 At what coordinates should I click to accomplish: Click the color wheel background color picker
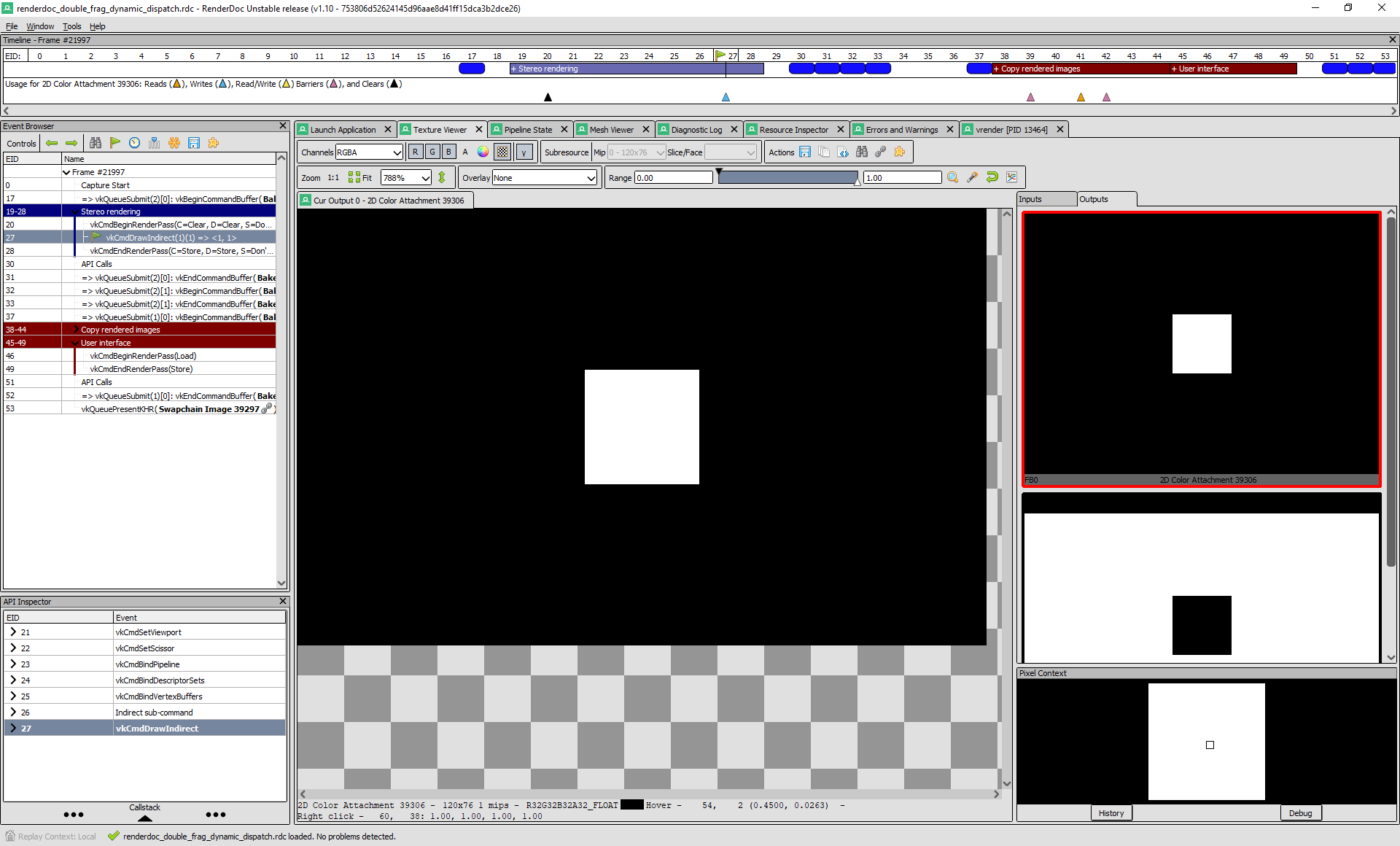click(x=483, y=152)
